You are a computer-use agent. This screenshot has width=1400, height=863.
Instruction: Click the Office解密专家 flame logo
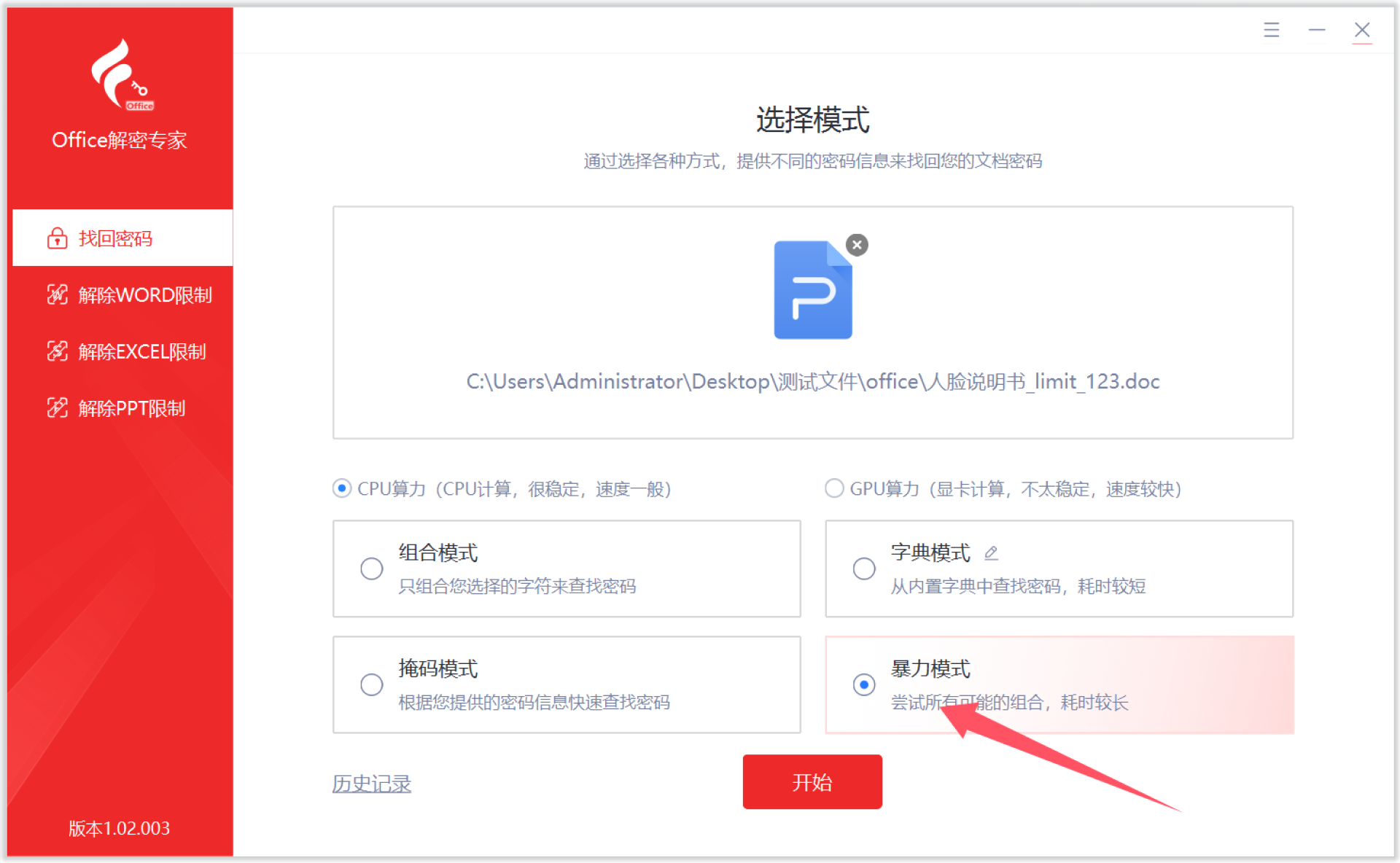coord(121,74)
